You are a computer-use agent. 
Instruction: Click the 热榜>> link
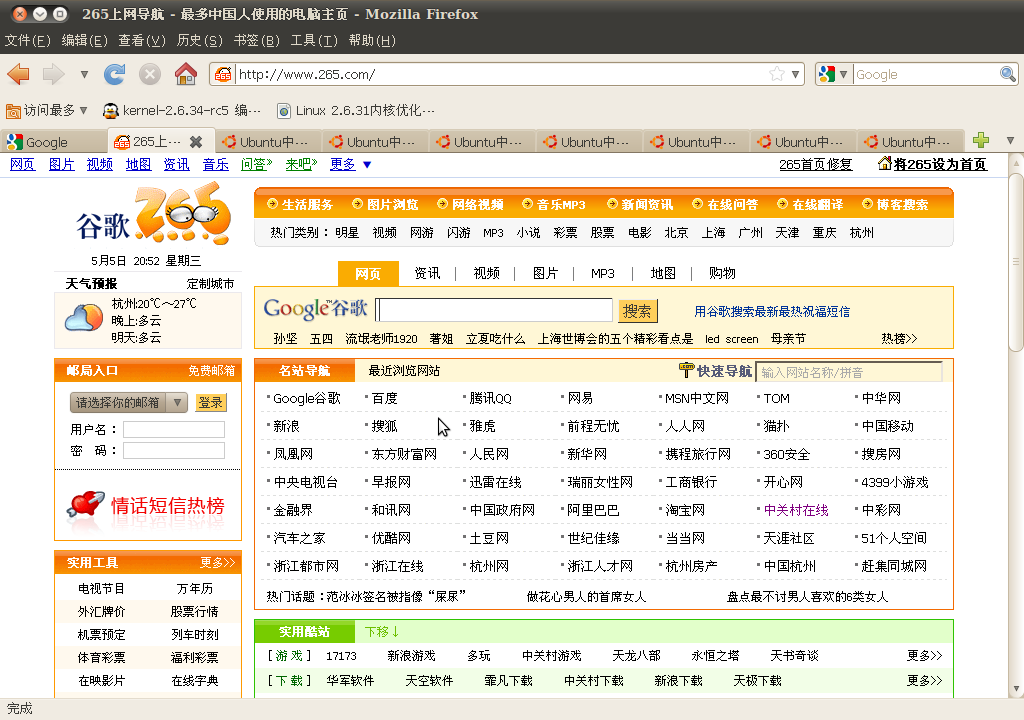click(x=899, y=338)
